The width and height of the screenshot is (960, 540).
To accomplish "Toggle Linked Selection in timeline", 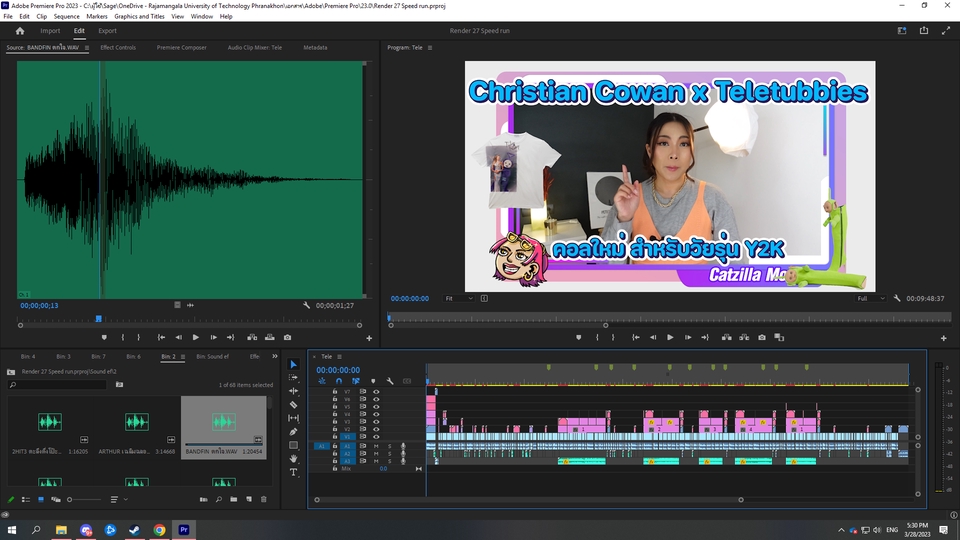I will (356, 381).
